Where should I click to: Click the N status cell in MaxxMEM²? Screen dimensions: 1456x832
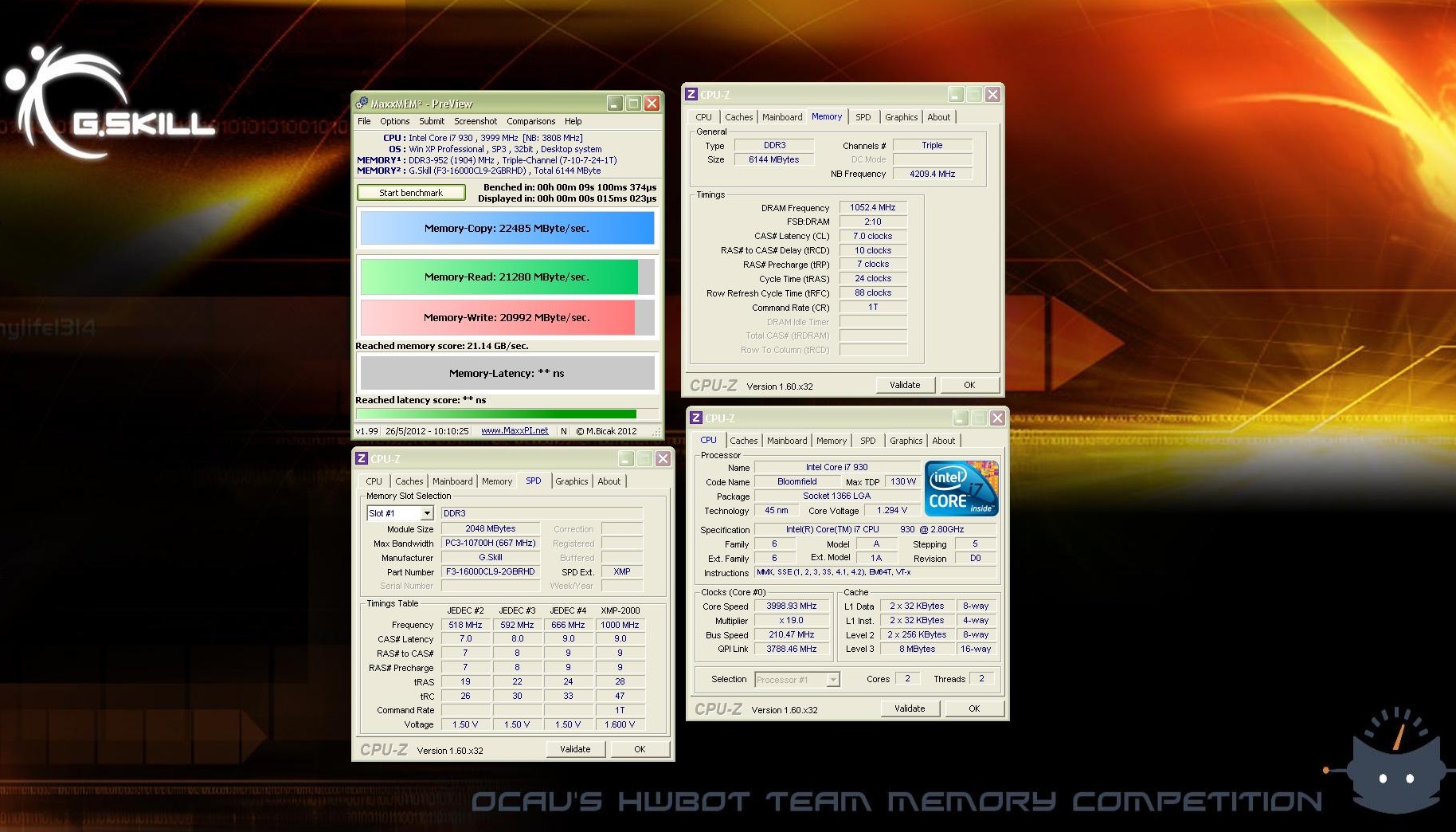pyautogui.click(x=564, y=431)
